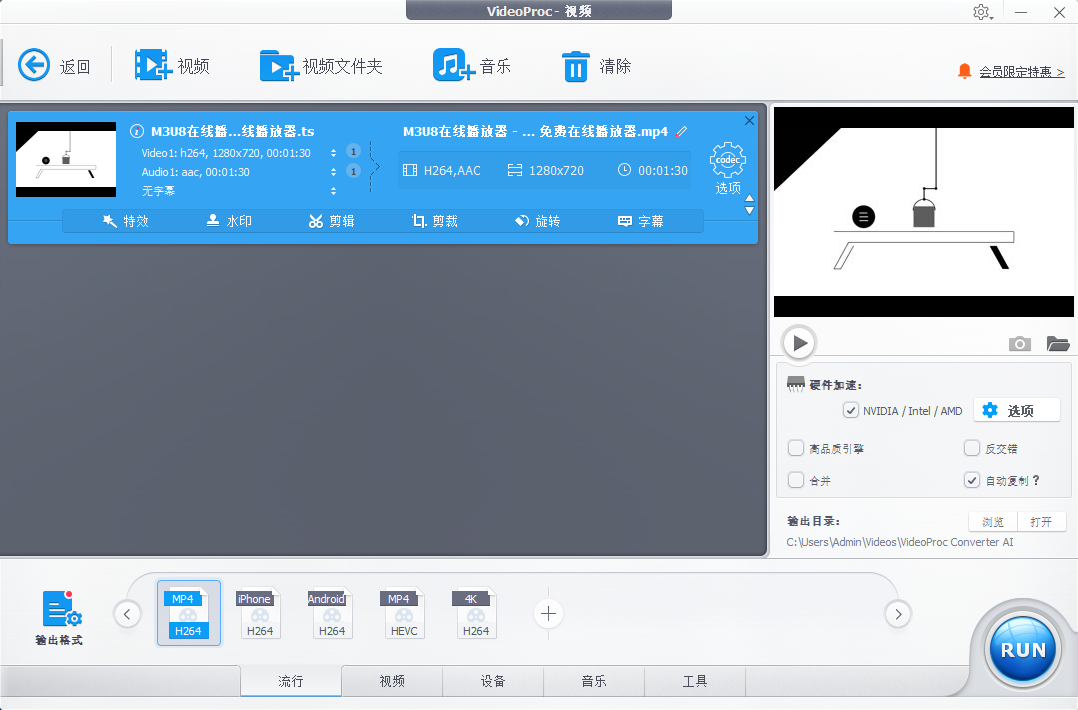The width and height of the screenshot is (1078, 710).
Task: Open 剪辑 cut tool
Action: [x=331, y=221]
